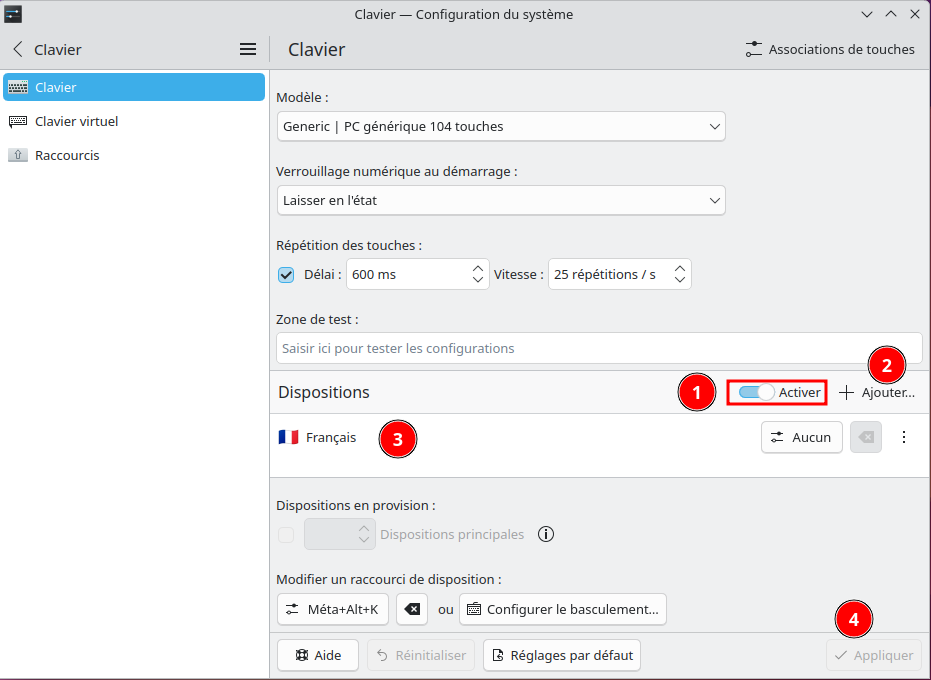Image resolution: width=931 pixels, height=680 pixels.
Task: Clear the Méta+Alt+K shortcut with backspace icon
Action: pos(412,608)
